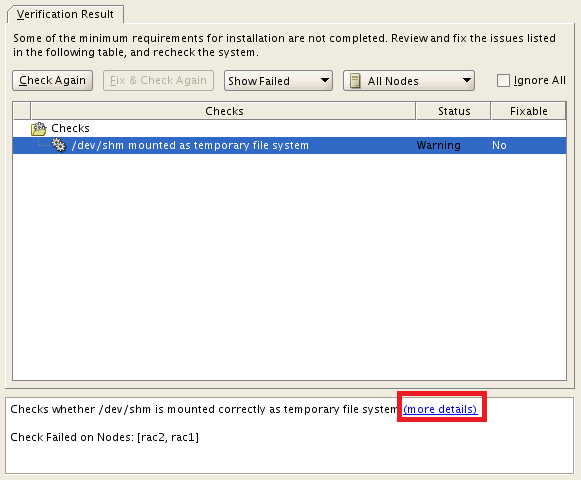Click the Fix & Check Again button

[x=158, y=80]
